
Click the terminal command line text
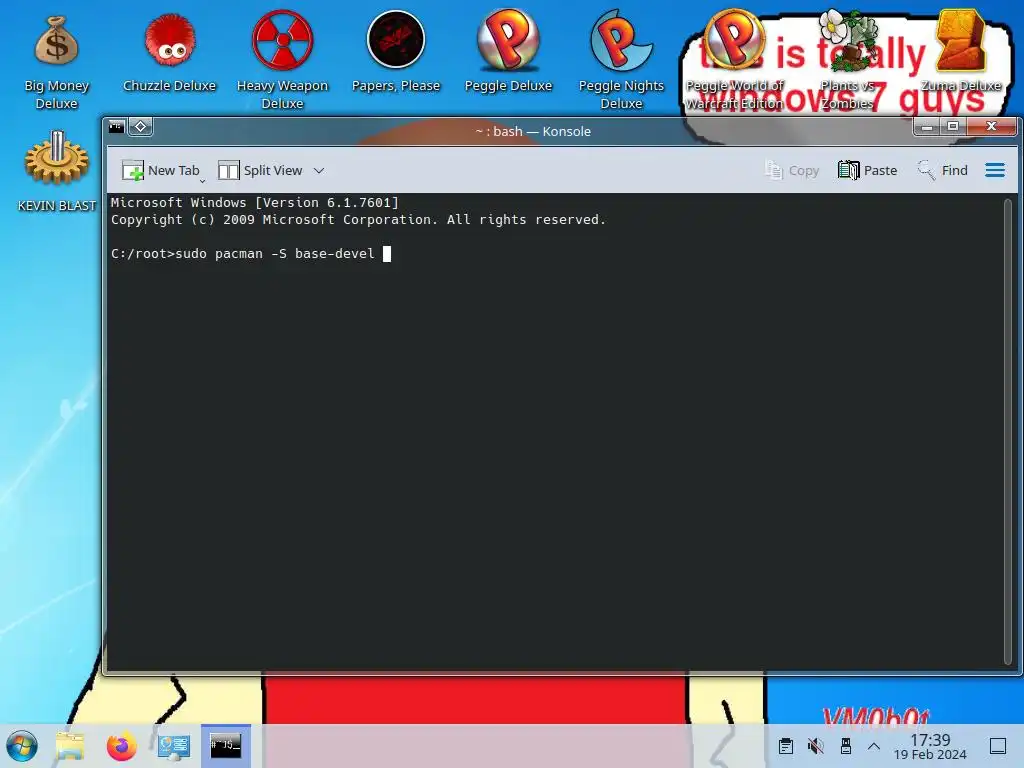pyautogui.click(x=242, y=253)
